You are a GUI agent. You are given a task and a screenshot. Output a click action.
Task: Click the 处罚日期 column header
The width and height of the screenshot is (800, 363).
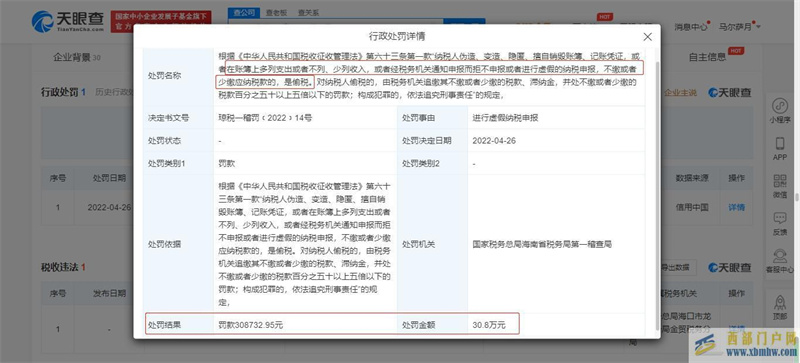[x=109, y=178]
